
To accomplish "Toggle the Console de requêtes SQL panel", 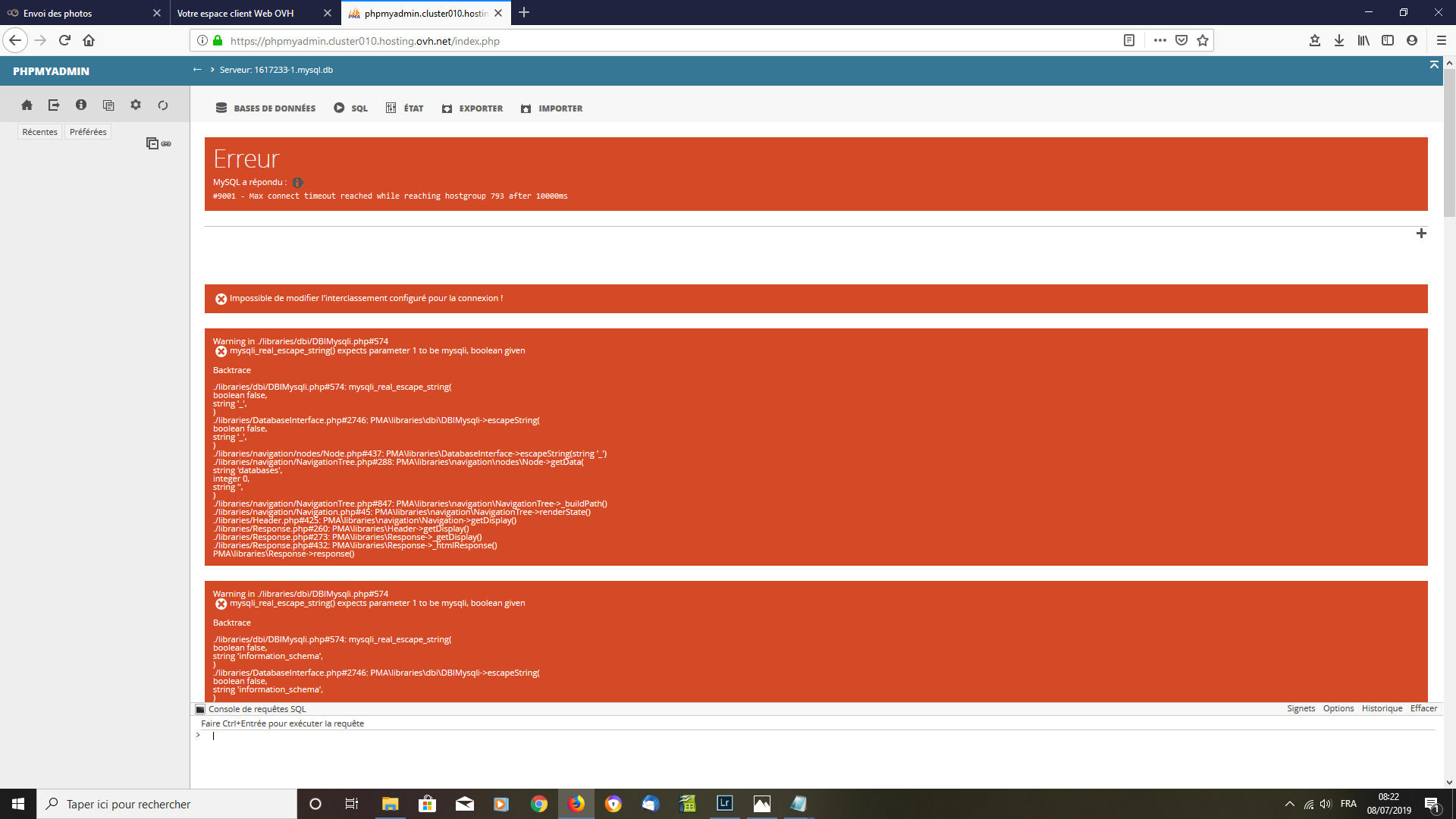I will point(257,709).
